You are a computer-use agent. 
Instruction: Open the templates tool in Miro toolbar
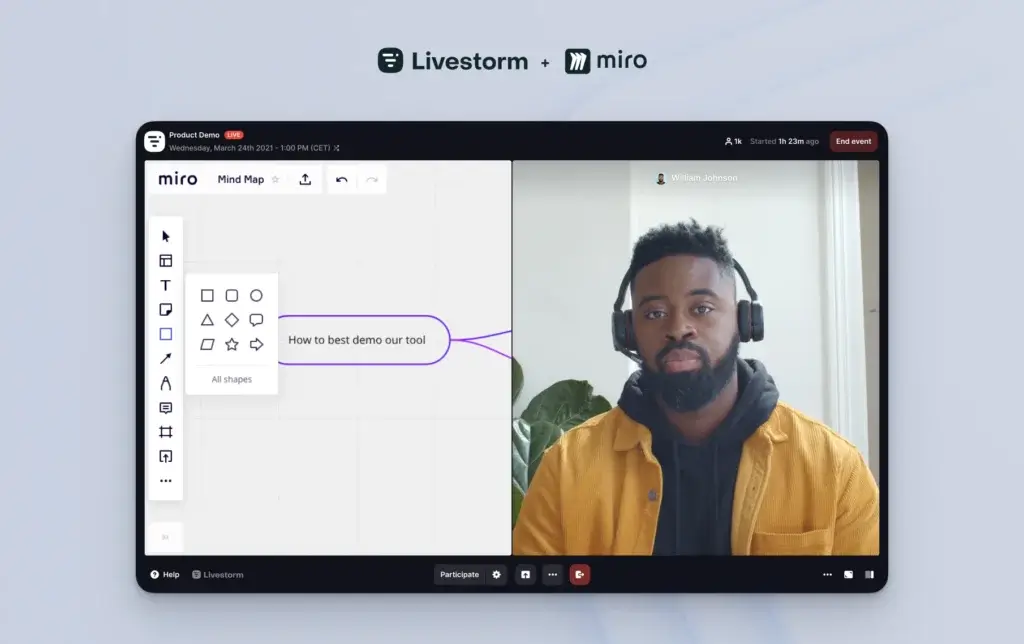tap(166, 261)
